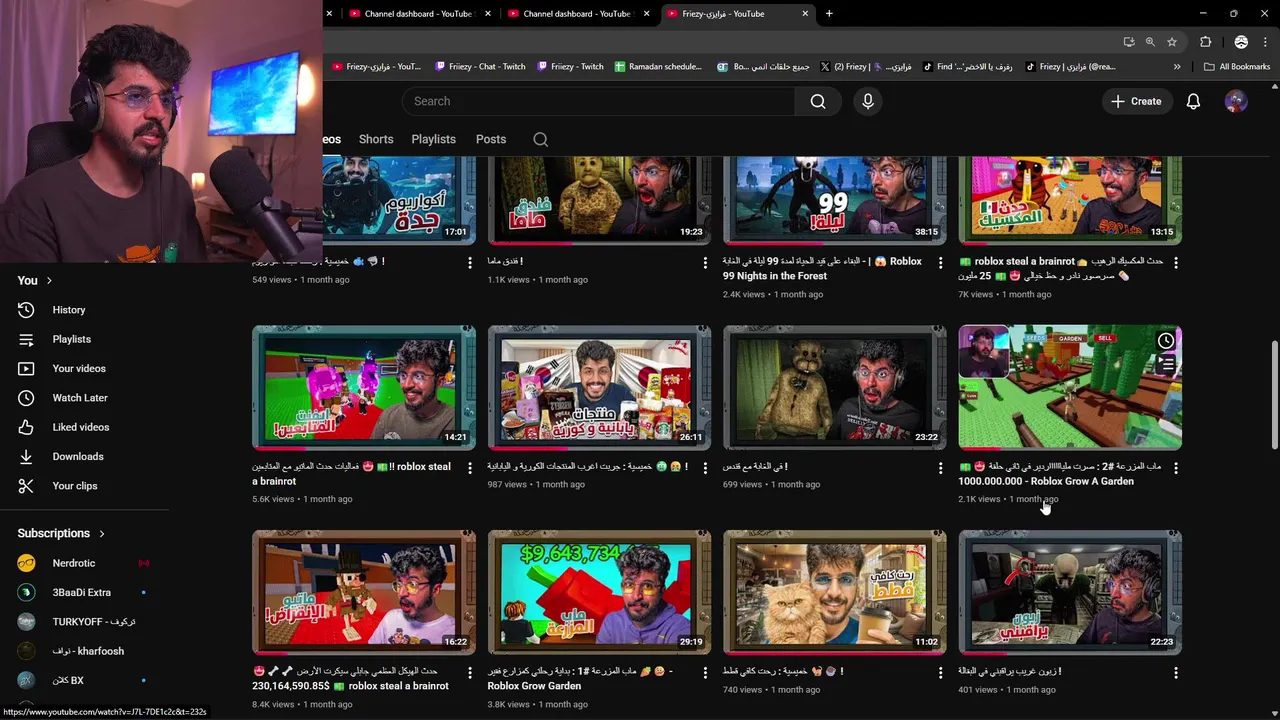Switch to the Shorts tab

point(376,139)
